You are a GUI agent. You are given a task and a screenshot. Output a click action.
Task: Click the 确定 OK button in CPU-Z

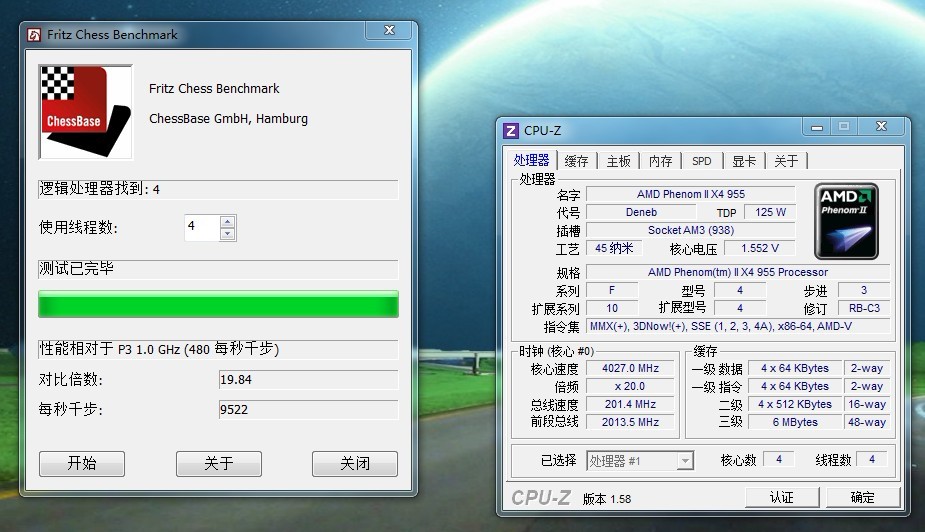click(x=862, y=497)
